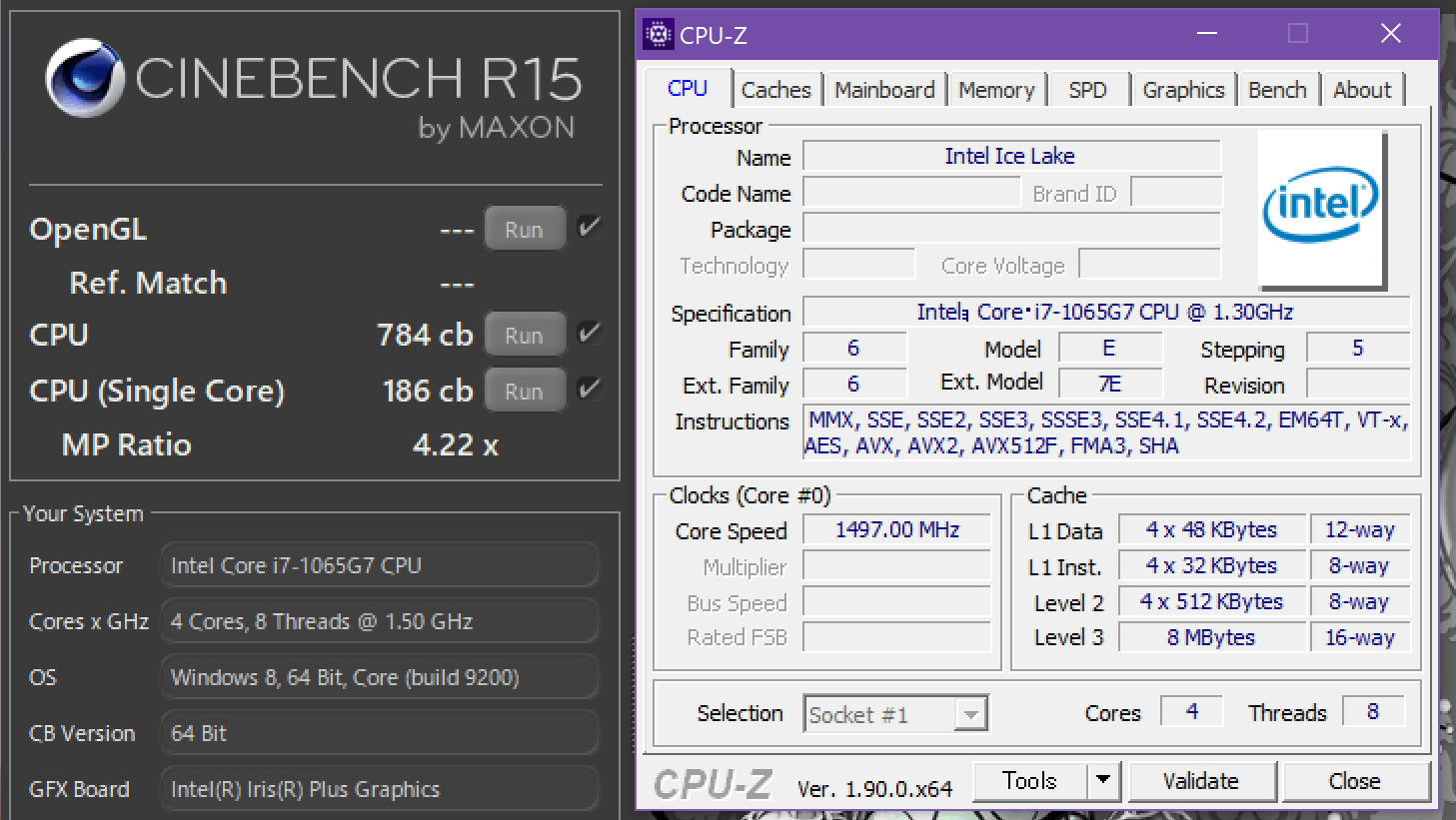Click the CB Version field

tap(380, 733)
